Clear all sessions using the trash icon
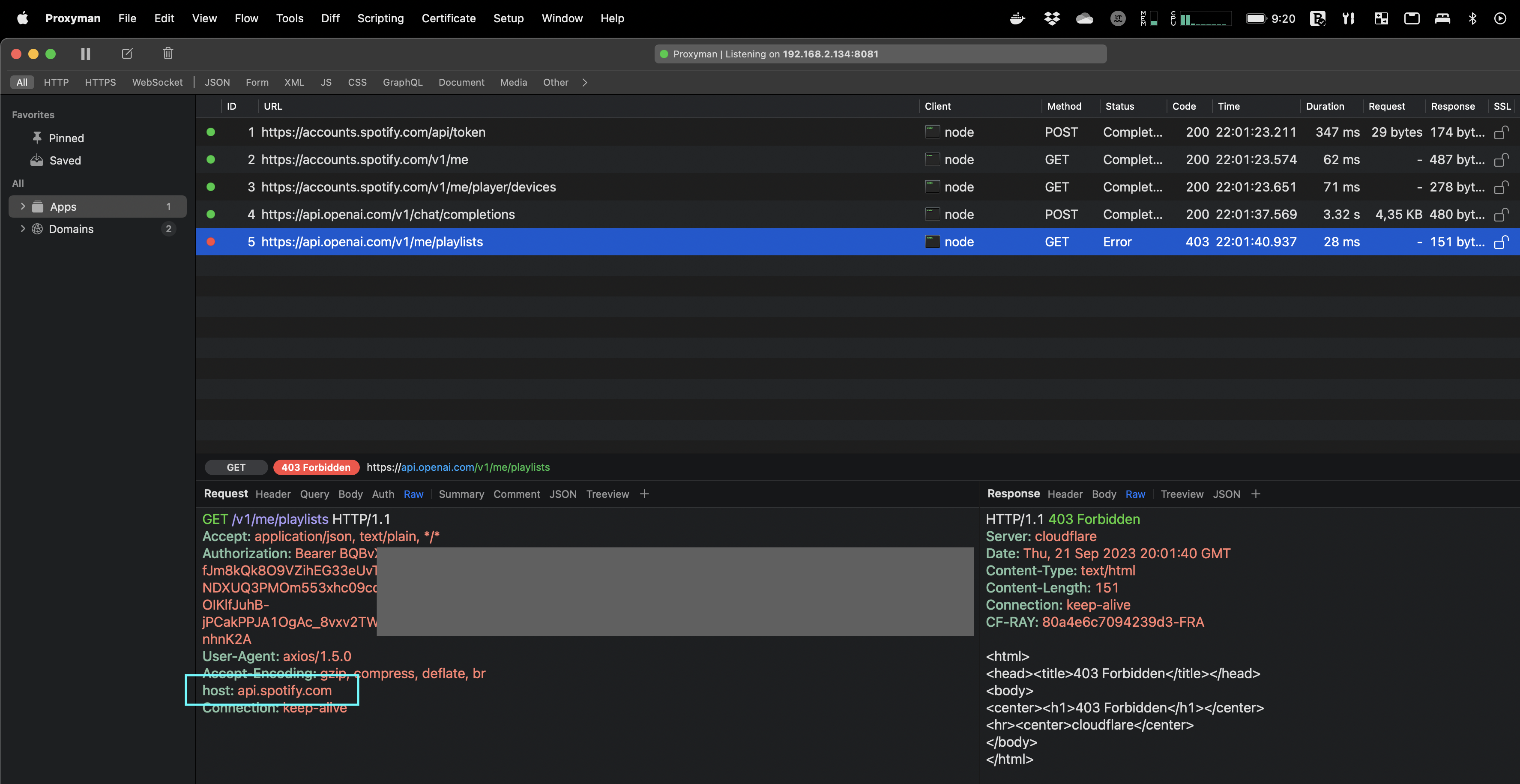Image resolution: width=1520 pixels, height=784 pixels. tap(168, 54)
